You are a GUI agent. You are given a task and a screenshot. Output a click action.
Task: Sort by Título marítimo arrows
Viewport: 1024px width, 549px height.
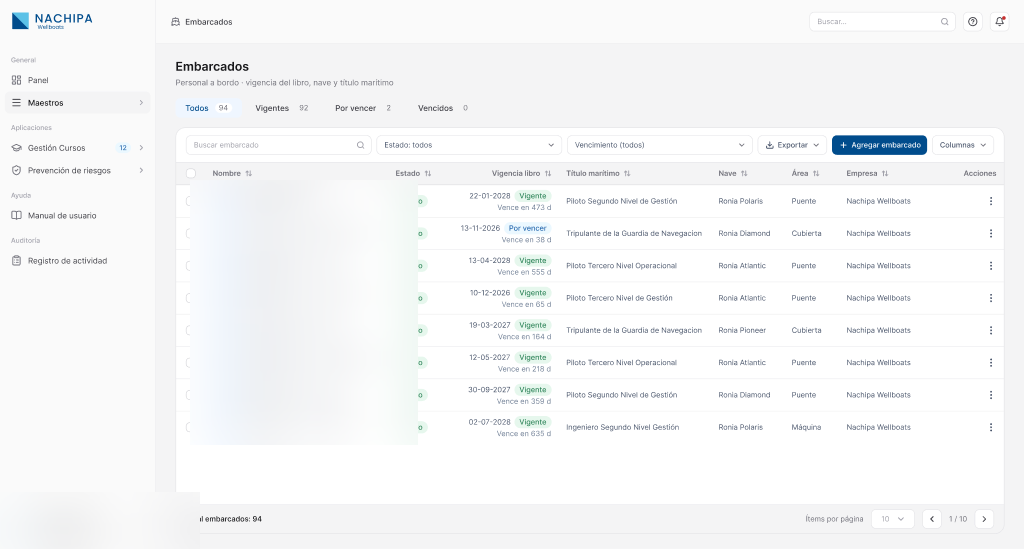click(x=627, y=174)
